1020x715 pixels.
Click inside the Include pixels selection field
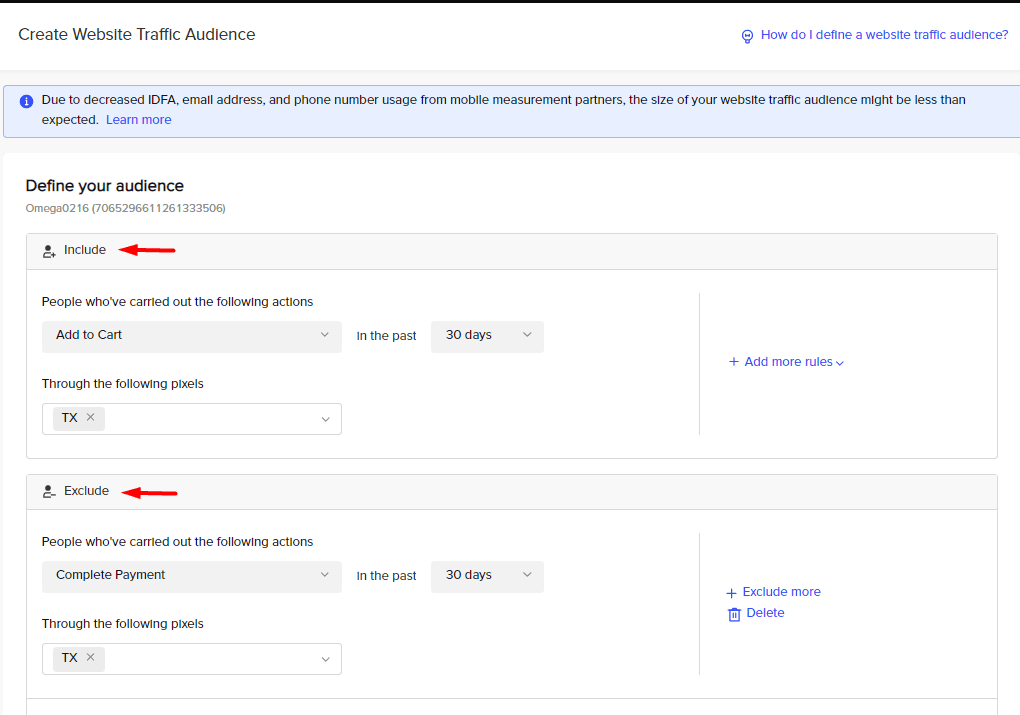tap(210, 419)
